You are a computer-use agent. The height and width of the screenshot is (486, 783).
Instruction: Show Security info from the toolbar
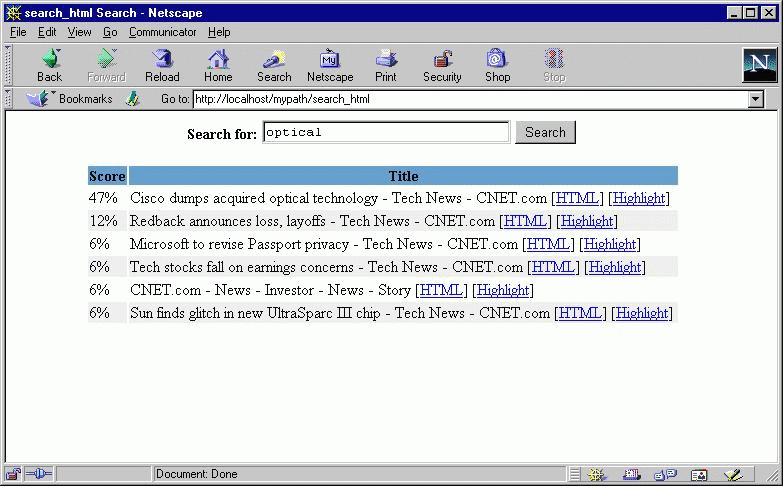pos(442,65)
